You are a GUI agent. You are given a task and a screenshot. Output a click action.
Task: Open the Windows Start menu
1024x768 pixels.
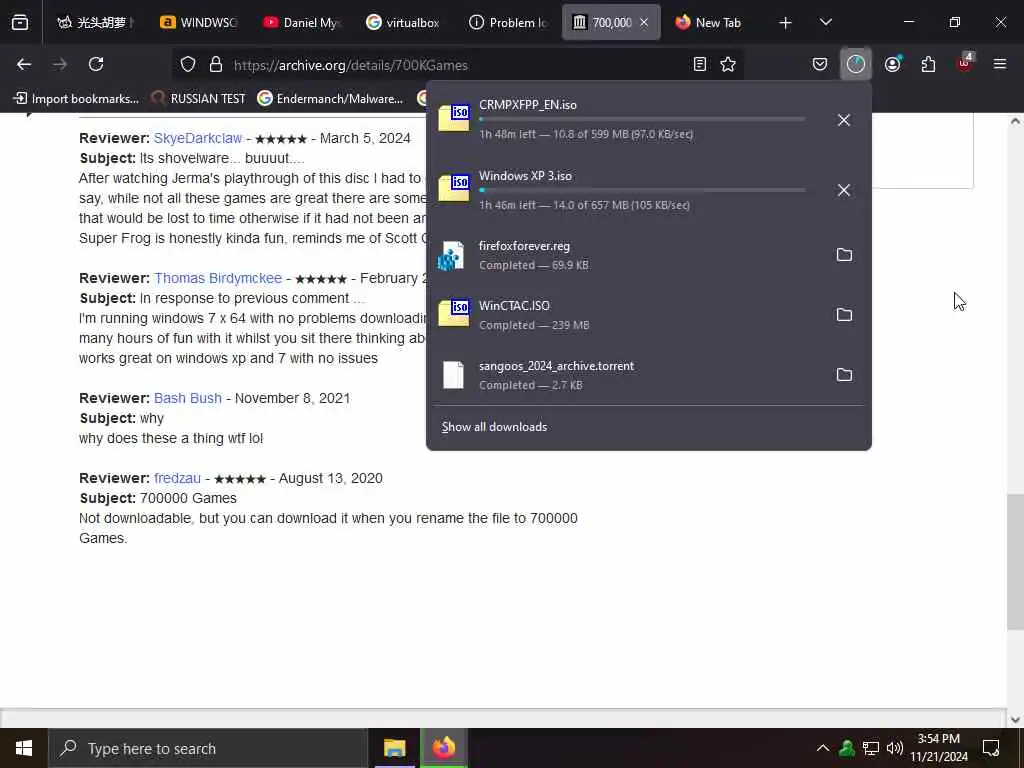click(x=24, y=748)
